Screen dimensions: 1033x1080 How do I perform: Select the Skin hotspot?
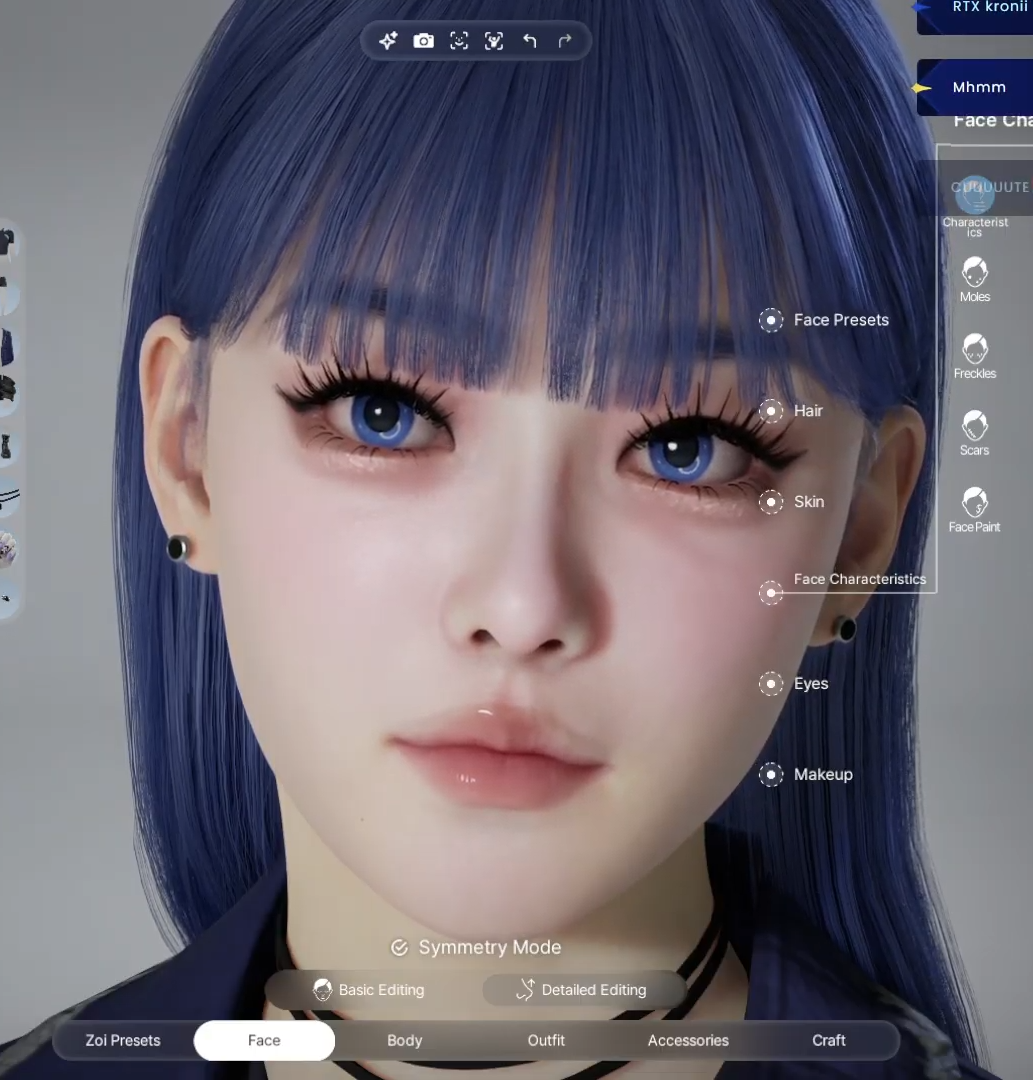[x=771, y=502]
